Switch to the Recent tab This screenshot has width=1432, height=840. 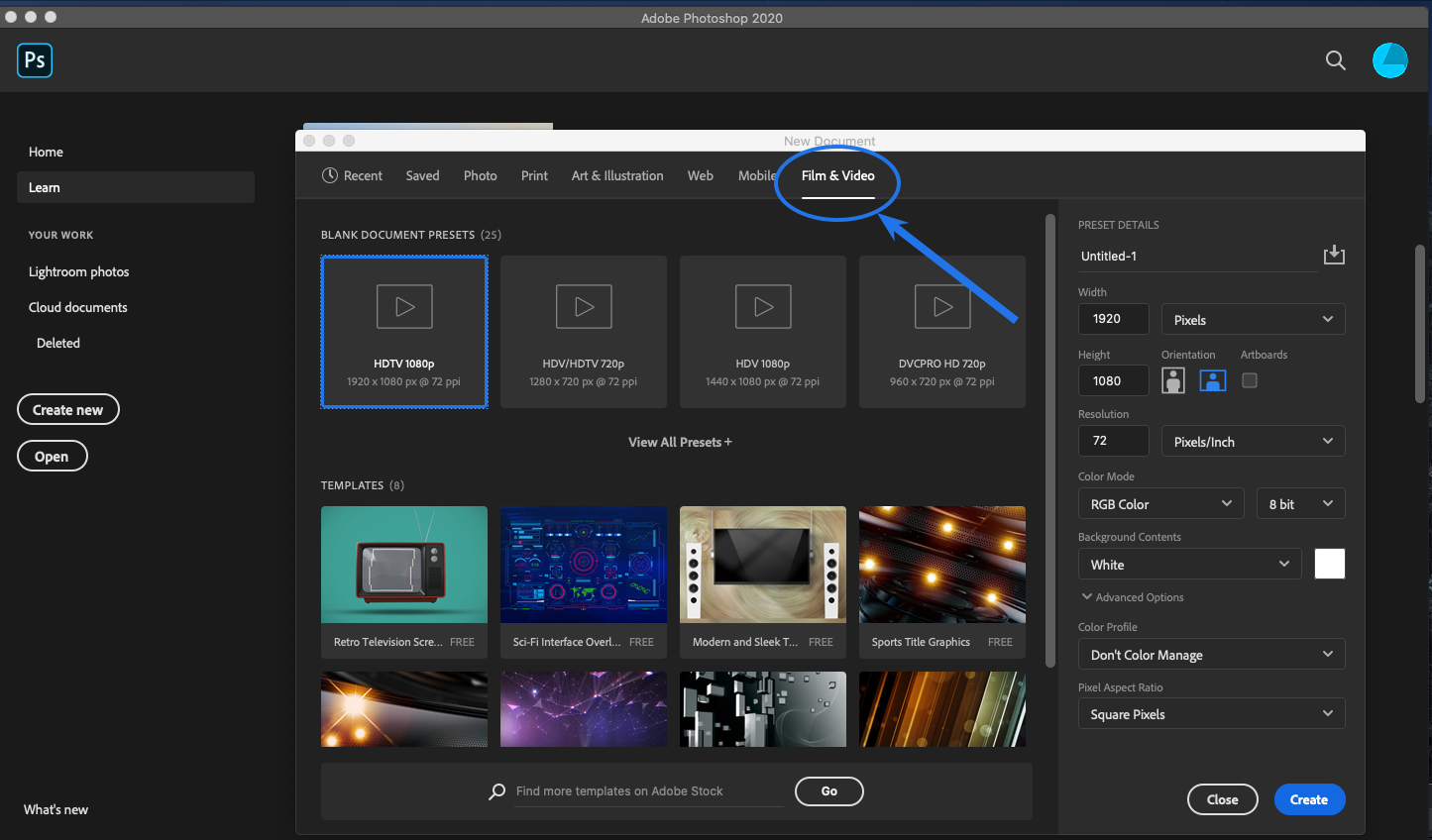352,175
